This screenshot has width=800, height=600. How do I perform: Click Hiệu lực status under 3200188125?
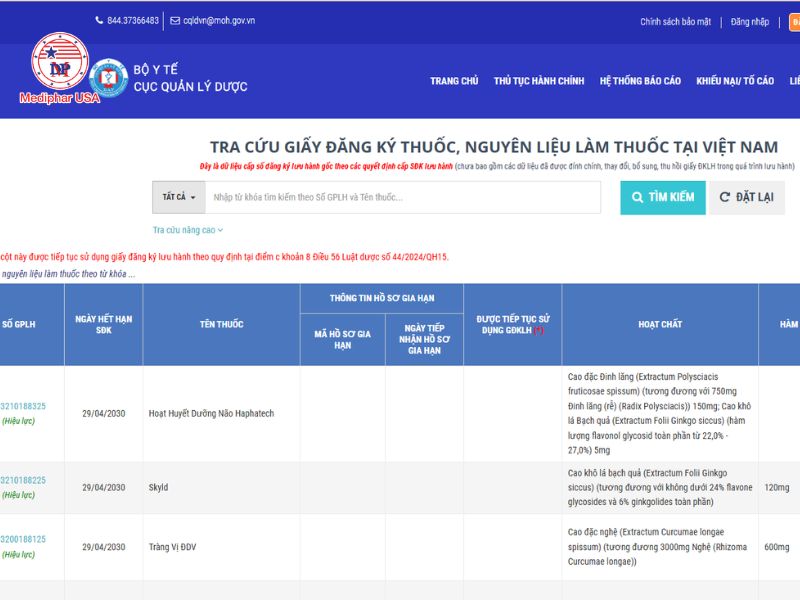pos(18,554)
